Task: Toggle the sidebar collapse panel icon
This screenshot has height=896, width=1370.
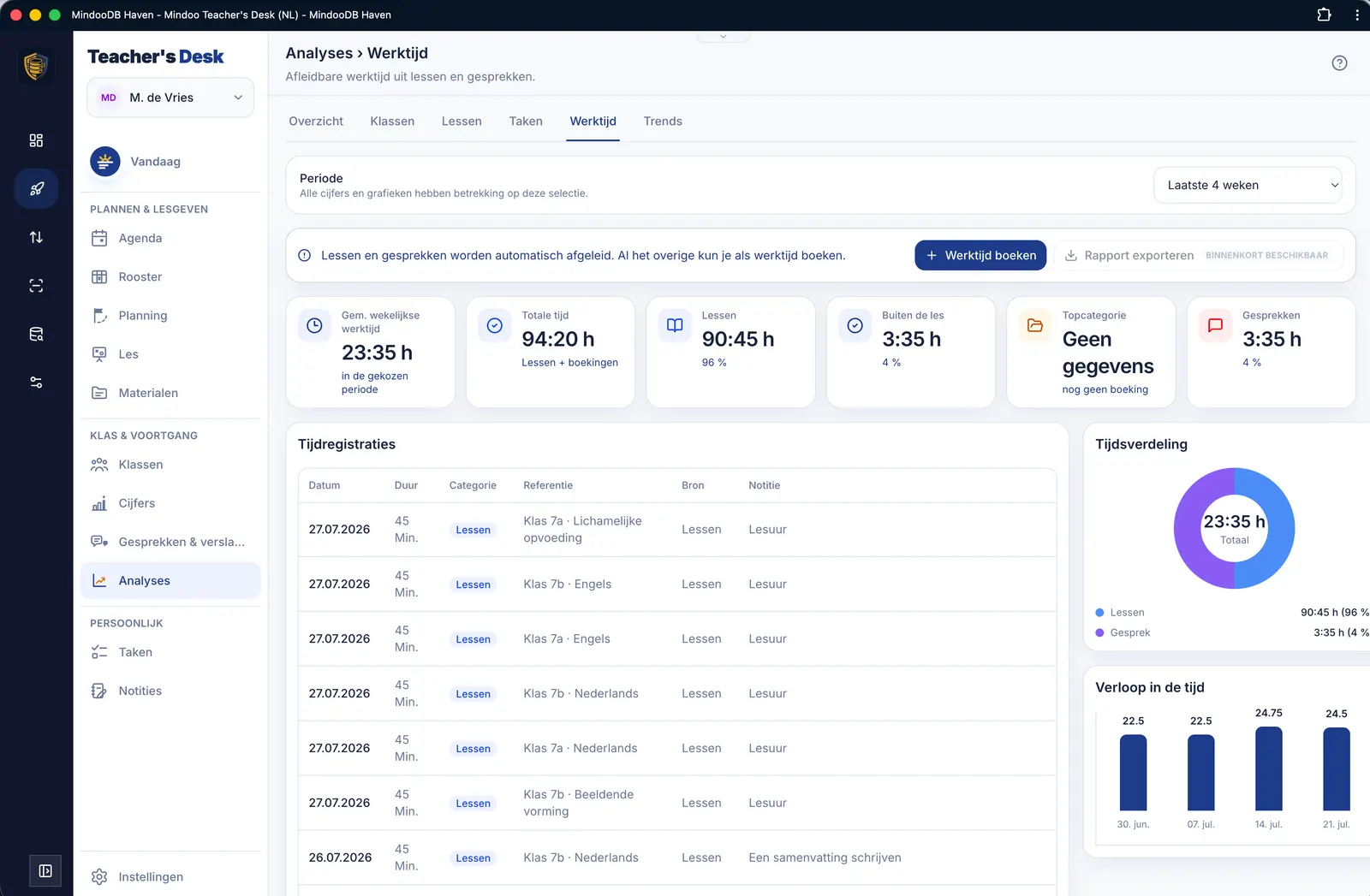Action: coord(45,871)
